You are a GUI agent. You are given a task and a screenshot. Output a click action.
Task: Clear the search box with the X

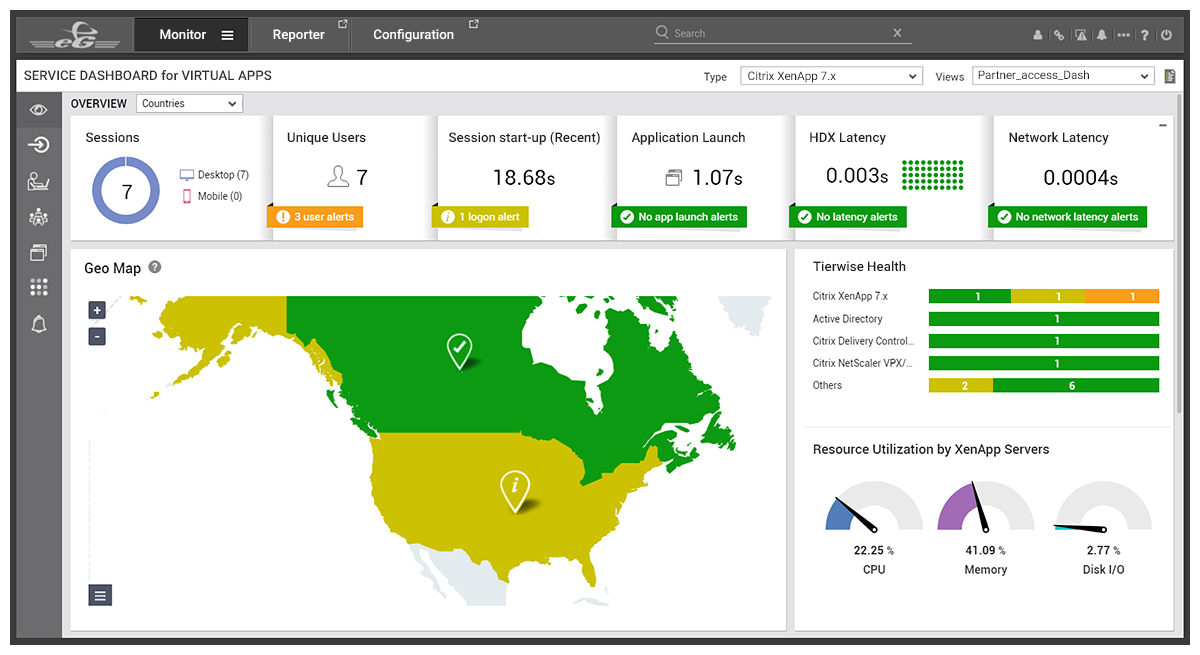coord(898,33)
